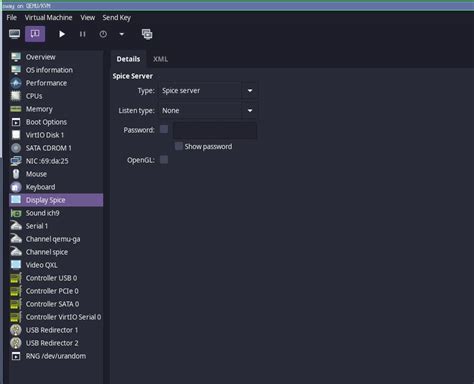Show the graphical console view
Screen dimensions: 474x384
(x=14, y=34)
